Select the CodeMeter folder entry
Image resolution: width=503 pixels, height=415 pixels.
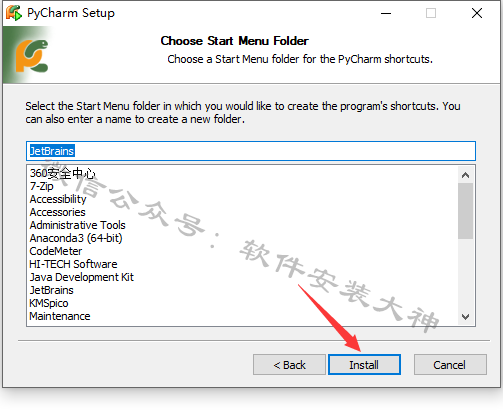(56, 251)
